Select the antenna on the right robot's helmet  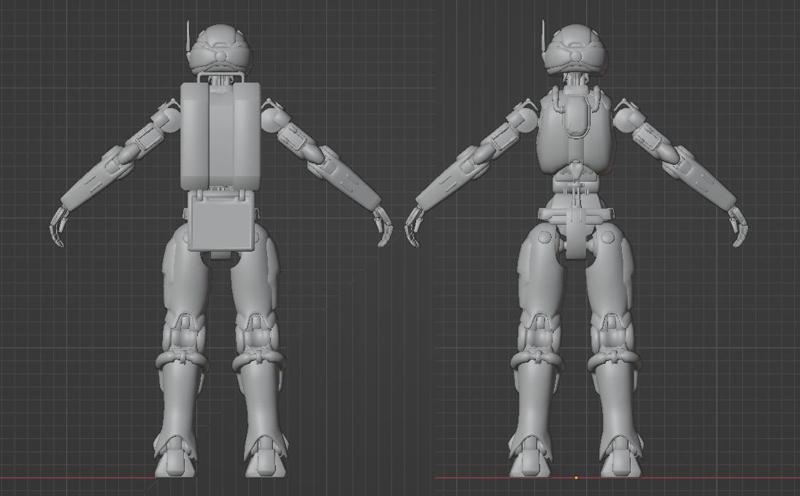pos(544,37)
